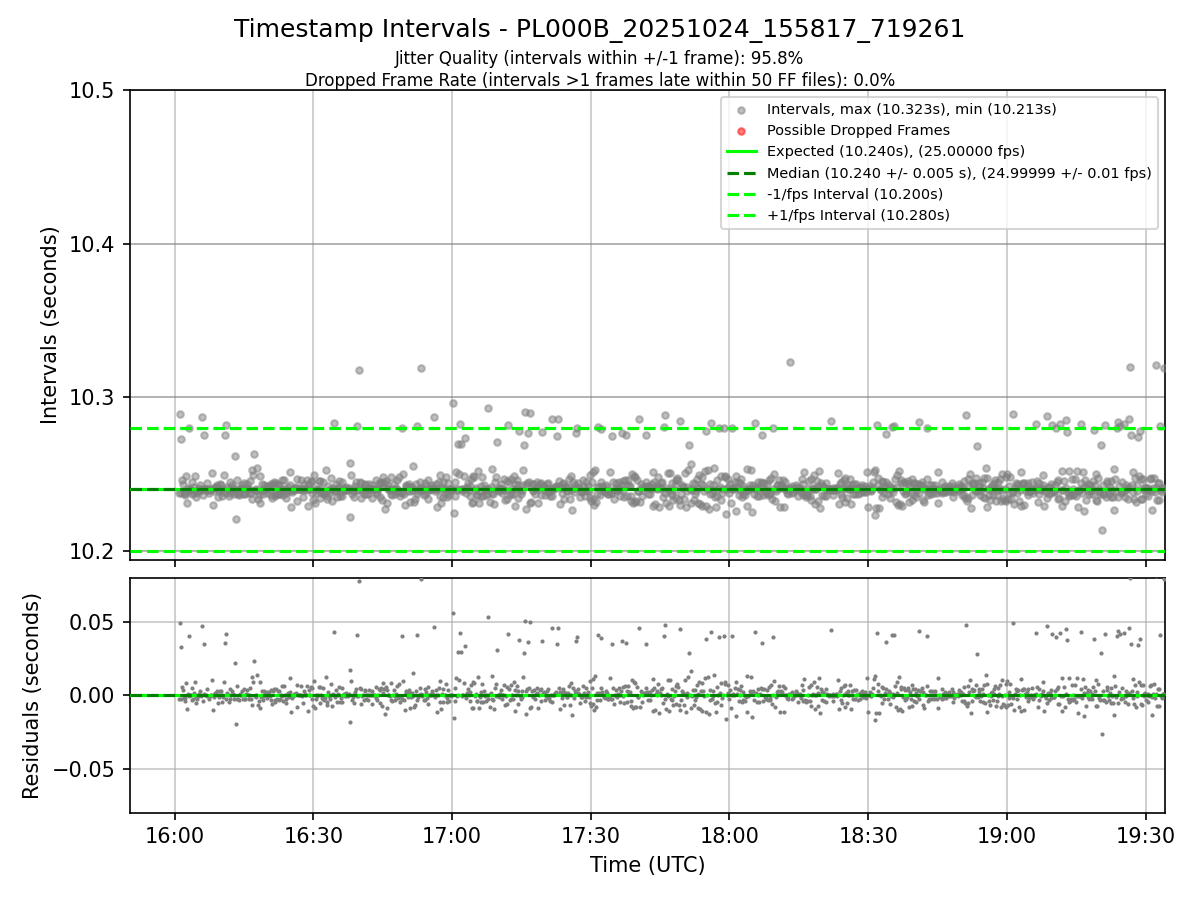Viewport: 1200px width, 900px height.
Task: Click the x-axis tick label '18:00'
Action: coord(729,836)
